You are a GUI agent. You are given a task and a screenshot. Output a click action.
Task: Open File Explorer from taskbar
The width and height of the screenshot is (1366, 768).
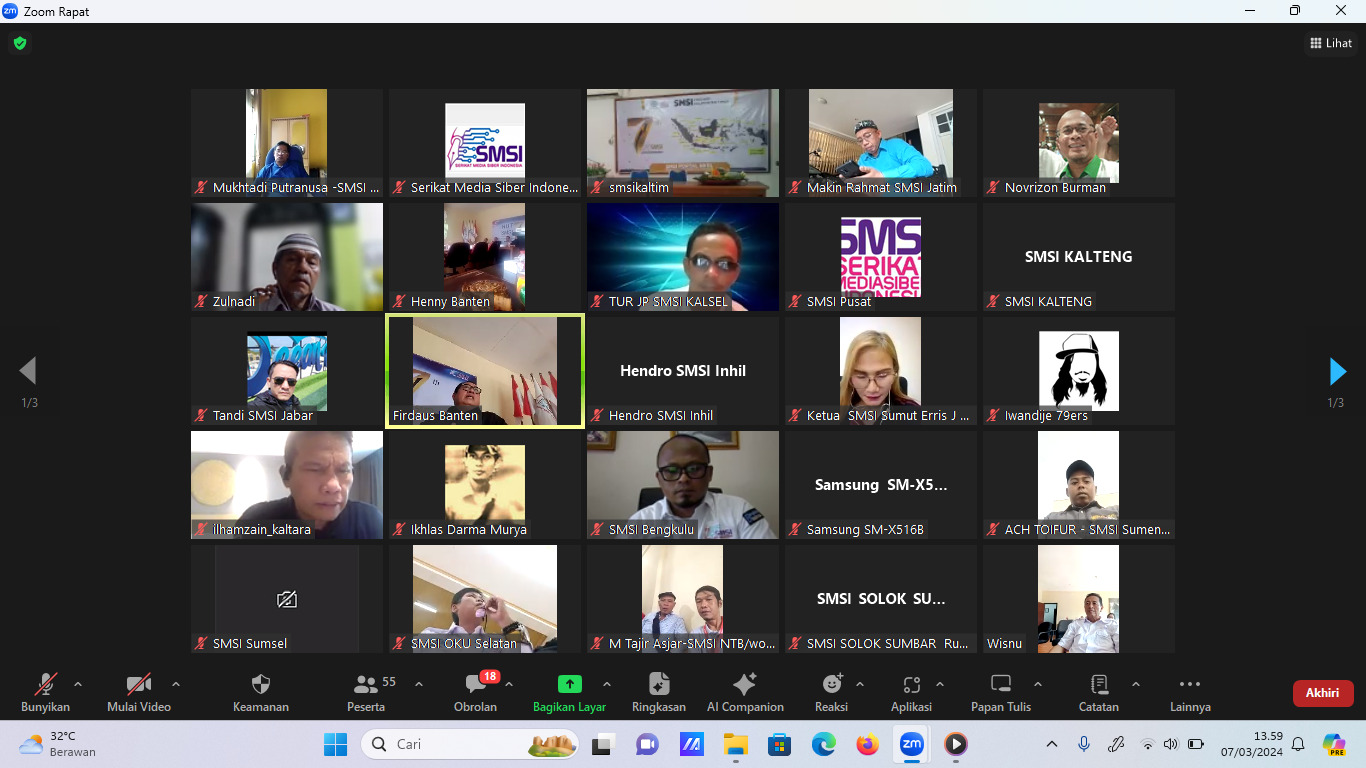pyautogui.click(x=736, y=744)
